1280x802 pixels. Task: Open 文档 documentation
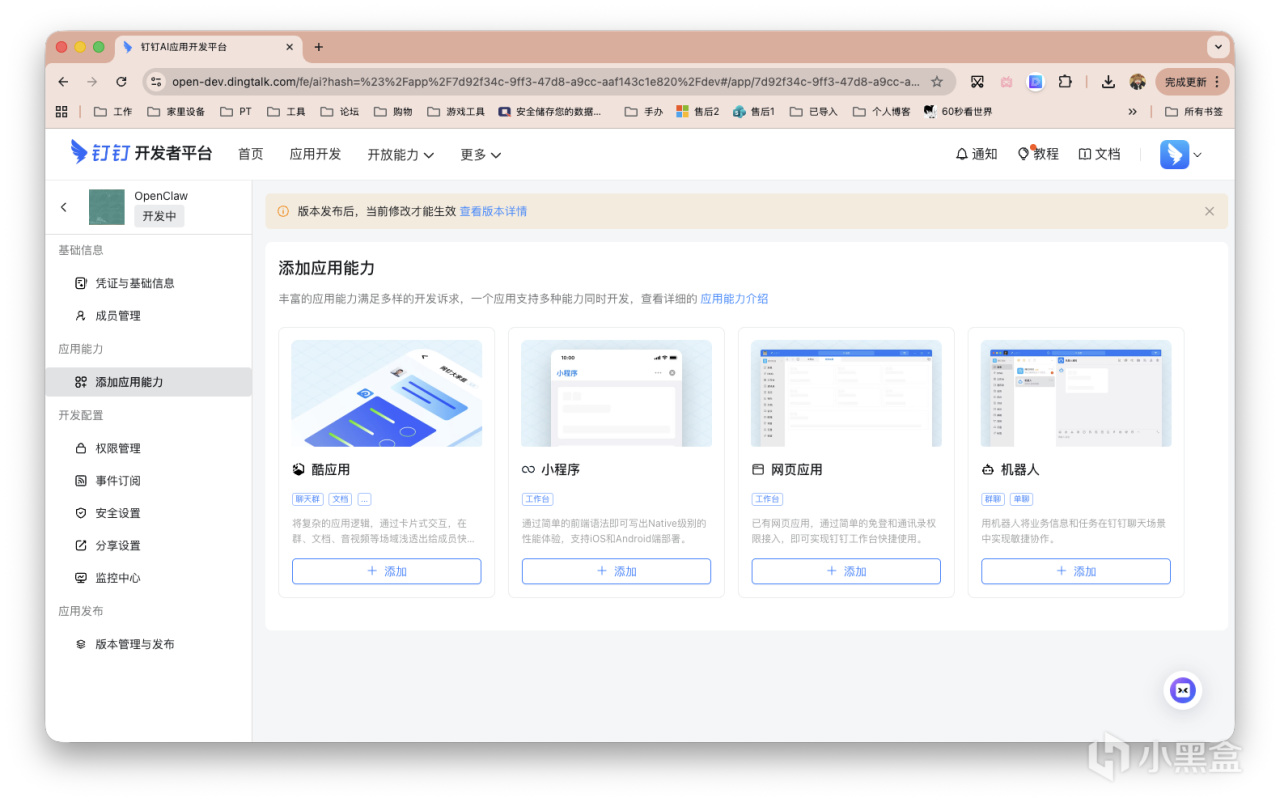tap(1099, 154)
